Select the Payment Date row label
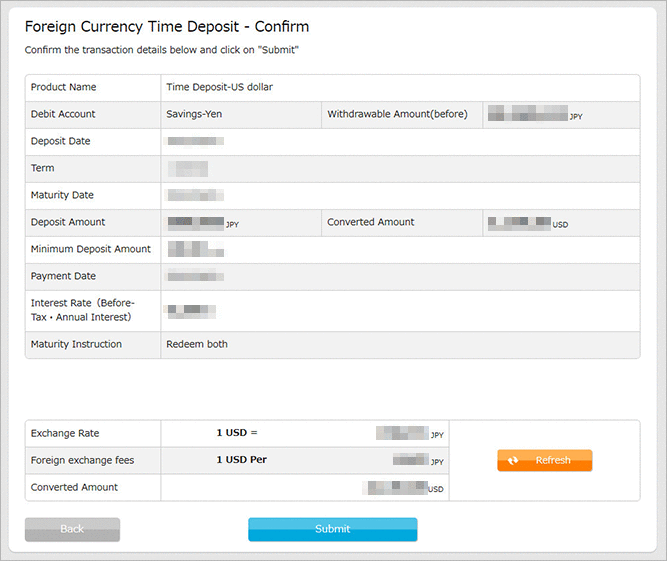The height and width of the screenshot is (561, 667). [x=64, y=276]
